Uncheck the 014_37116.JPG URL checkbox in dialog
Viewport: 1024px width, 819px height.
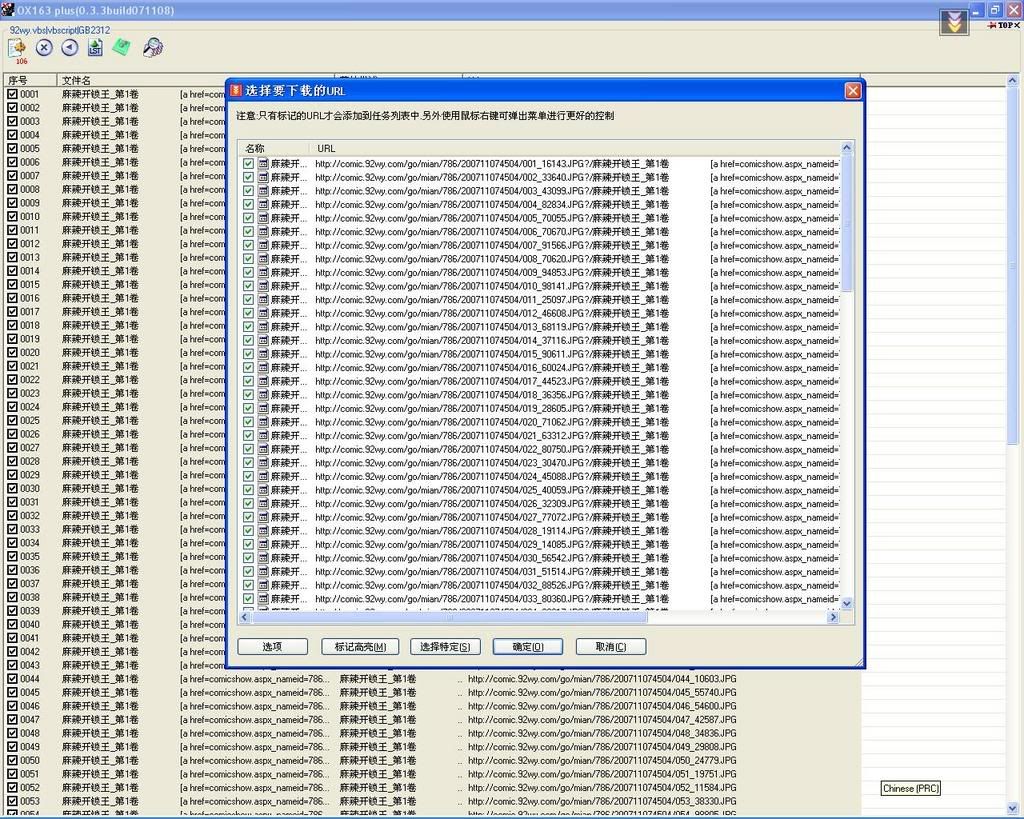click(x=248, y=340)
